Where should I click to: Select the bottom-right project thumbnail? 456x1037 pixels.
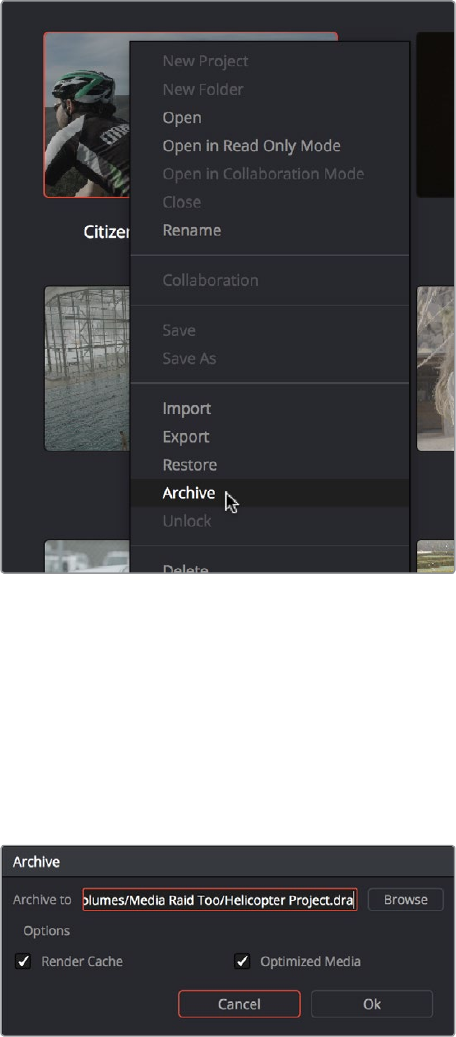click(x=435, y=556)
